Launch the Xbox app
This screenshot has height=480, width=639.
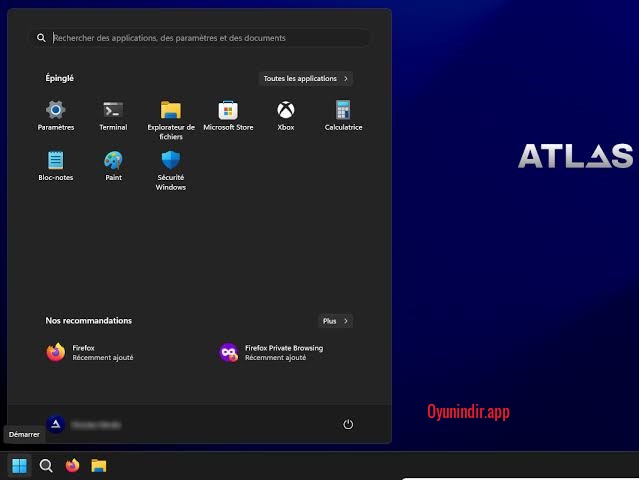pyautogui.click(x=286, y=115)
